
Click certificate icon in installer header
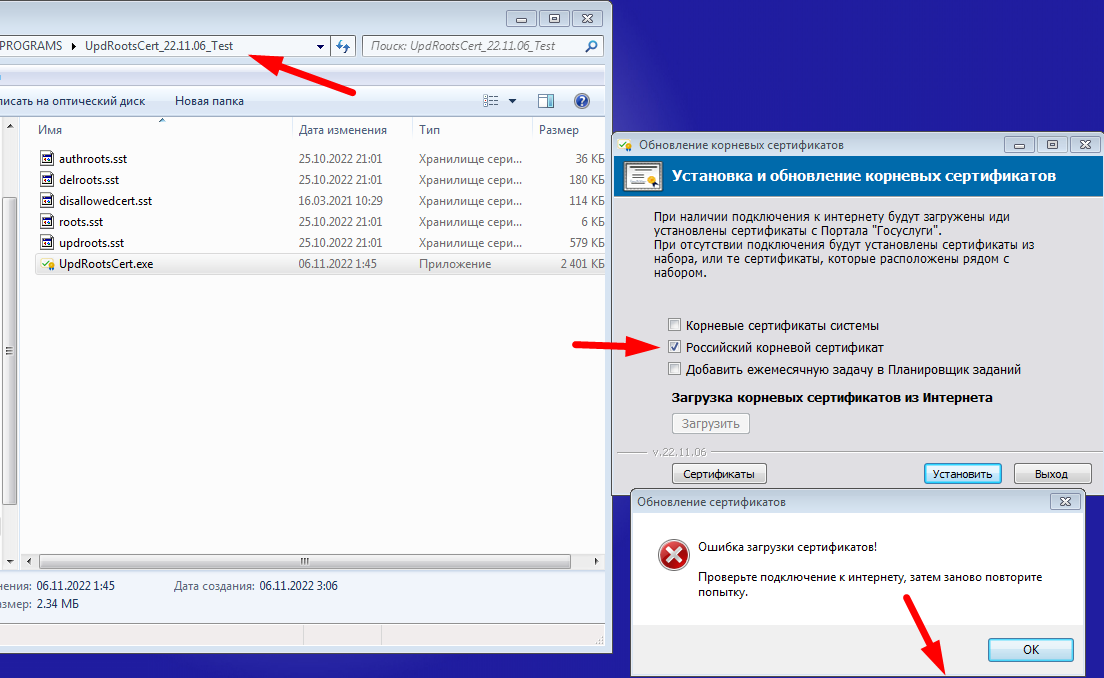(x=643, y=177)
